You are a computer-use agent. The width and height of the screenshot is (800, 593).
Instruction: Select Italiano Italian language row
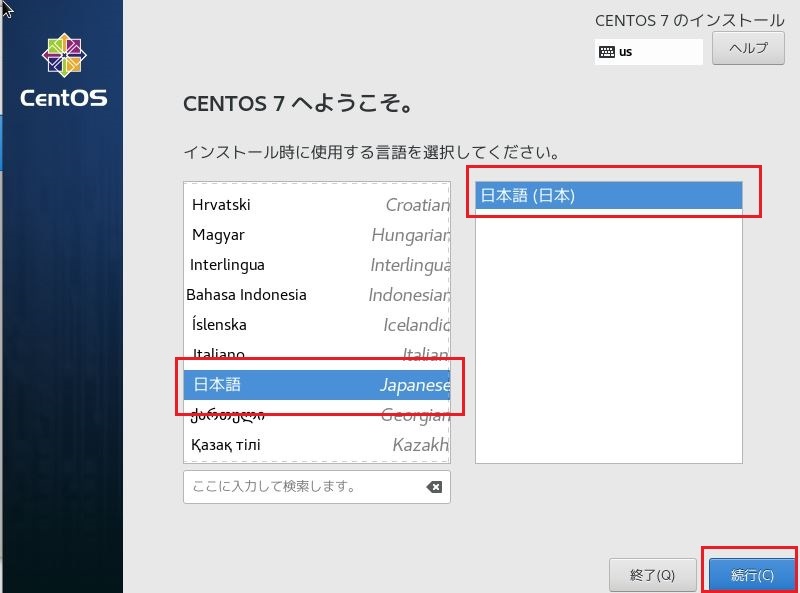[317, 354]
